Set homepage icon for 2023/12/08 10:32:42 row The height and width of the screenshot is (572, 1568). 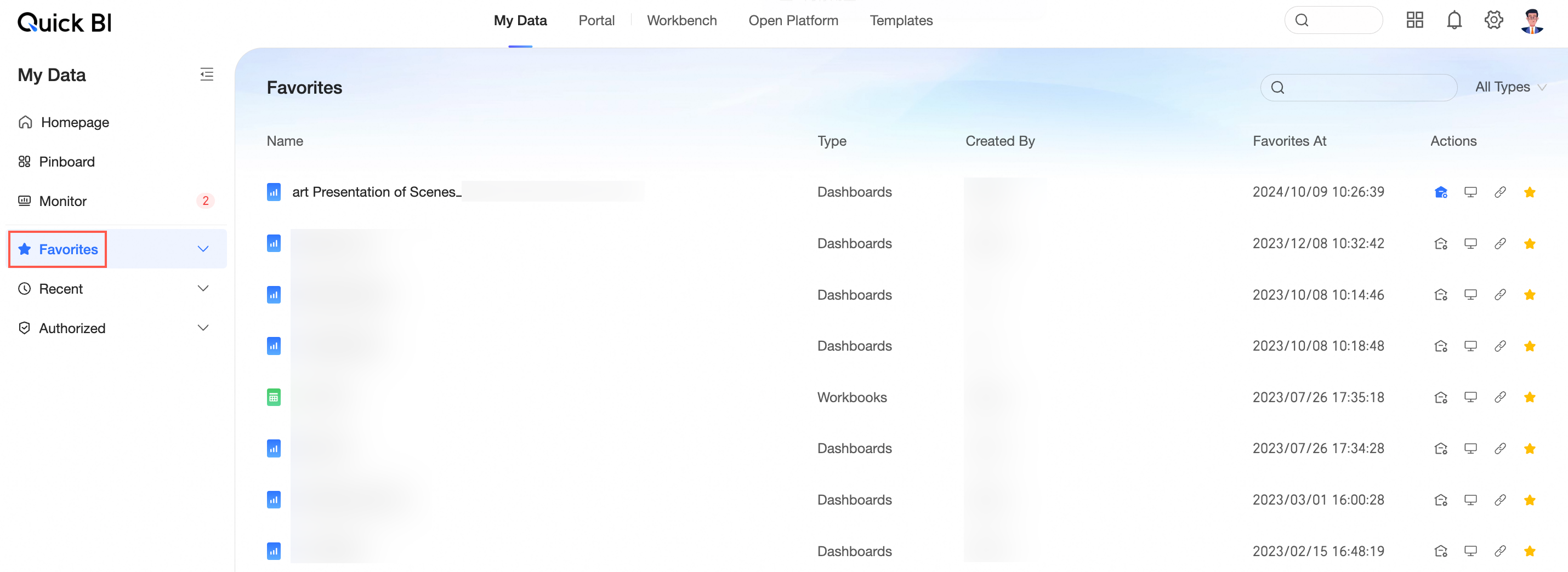point(1441,243)
